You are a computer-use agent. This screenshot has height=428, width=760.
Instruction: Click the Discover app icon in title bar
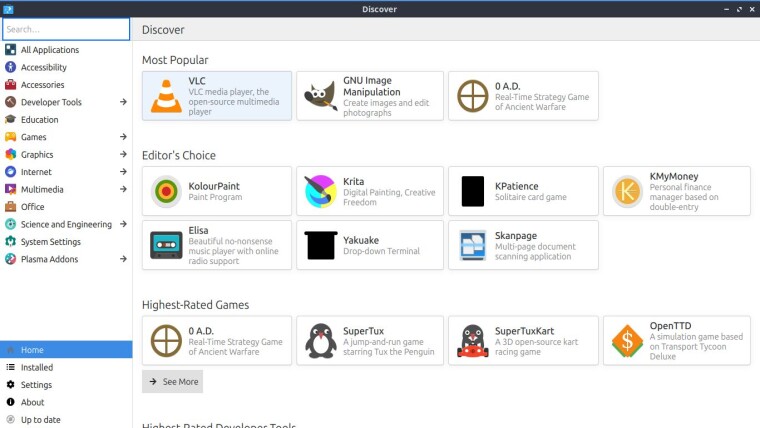8,9
